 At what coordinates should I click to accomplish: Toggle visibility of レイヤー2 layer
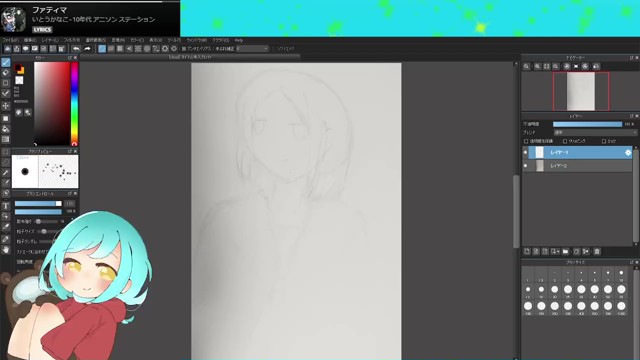pyautogui.click(x=525, y=166)
